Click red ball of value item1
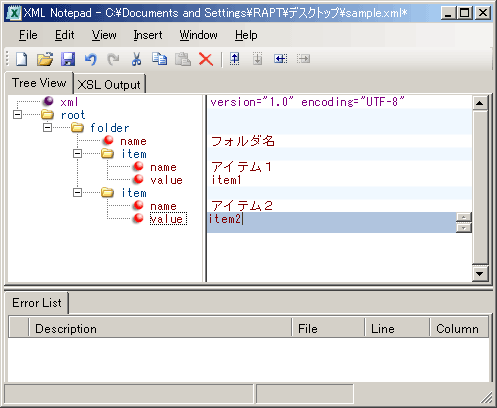The image size is (497, 408). (x=138, y=179)
